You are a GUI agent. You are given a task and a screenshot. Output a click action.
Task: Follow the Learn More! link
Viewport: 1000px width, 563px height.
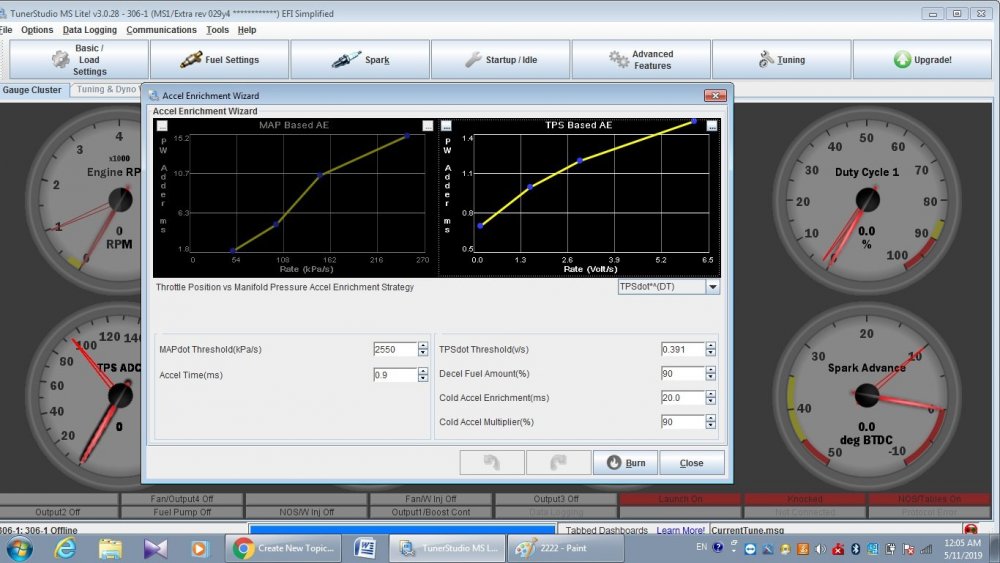(680, 530)
